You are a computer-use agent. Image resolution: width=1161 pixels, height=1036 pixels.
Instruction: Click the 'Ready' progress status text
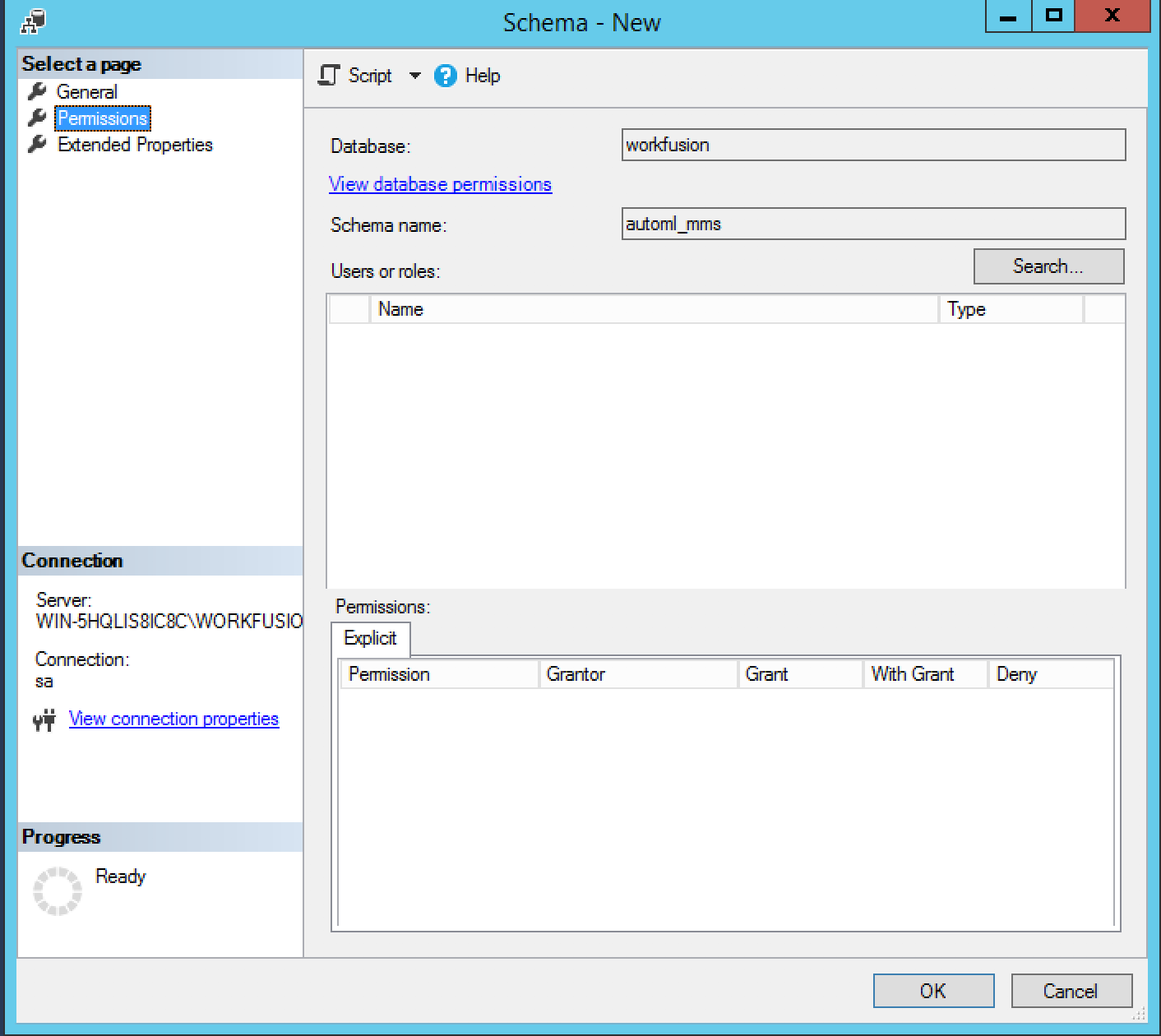[x=121, y=876]
